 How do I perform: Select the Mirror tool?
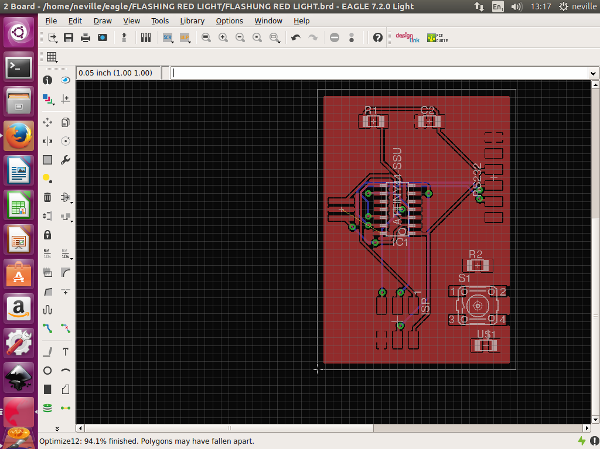tap(48, 141)
